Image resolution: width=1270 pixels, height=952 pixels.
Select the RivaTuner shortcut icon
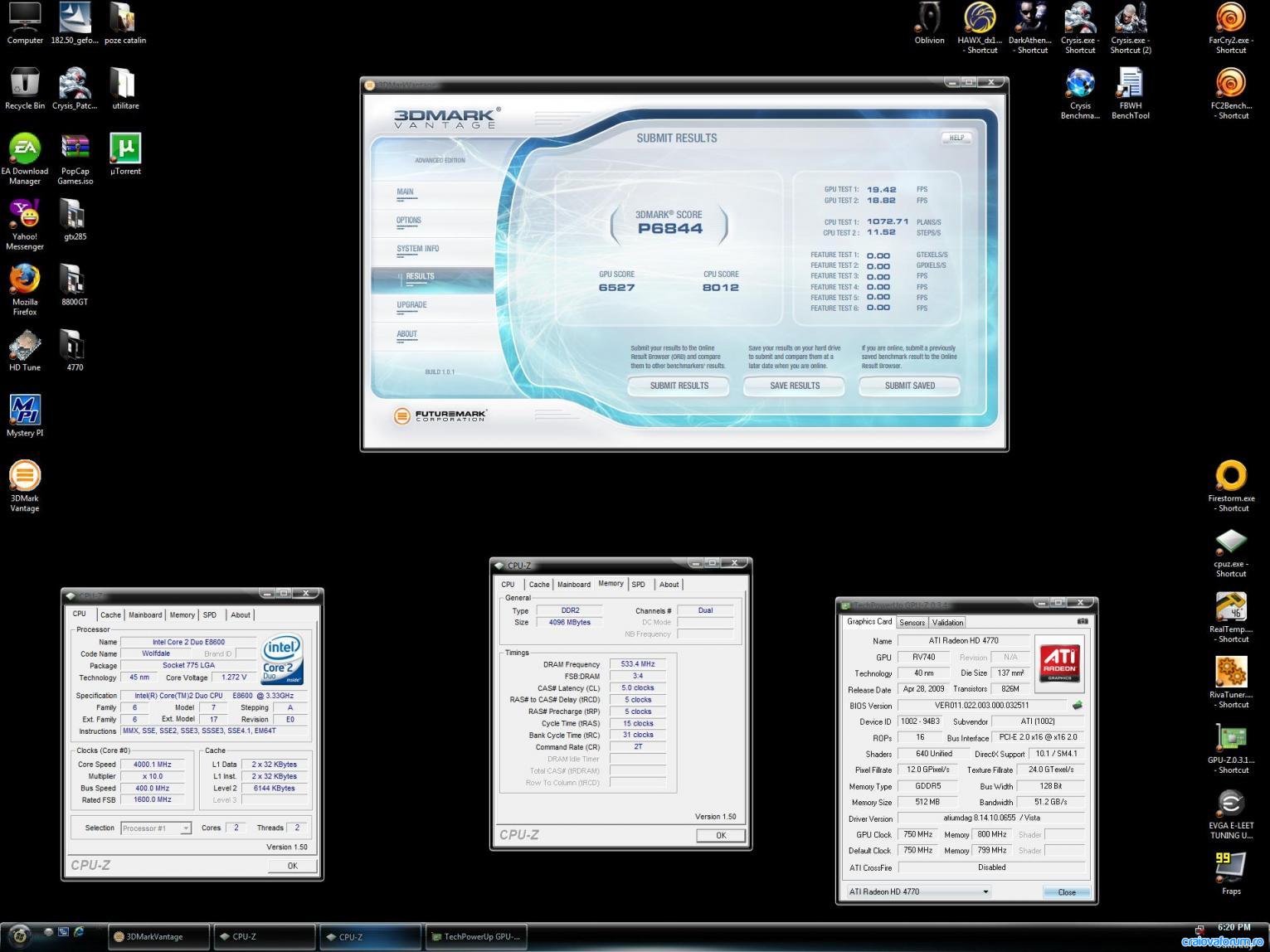(x=1231, y=683)
